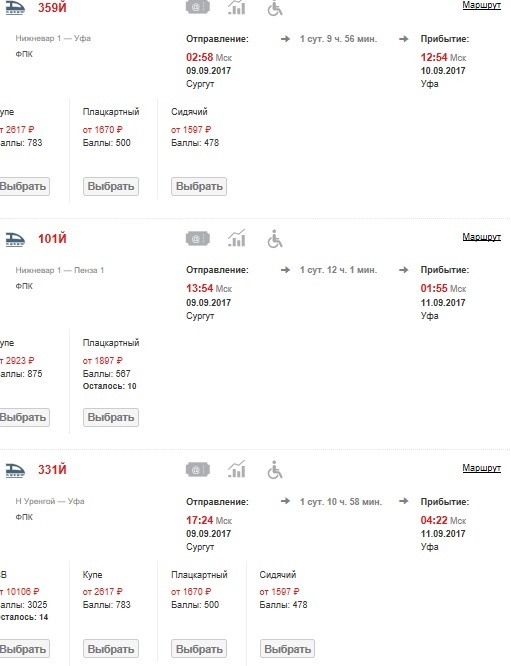The width and height of the screenshot is (511, 666).
Task: Click wheelchair accessibility icon for train 359Й
Action: pos(275,8)
